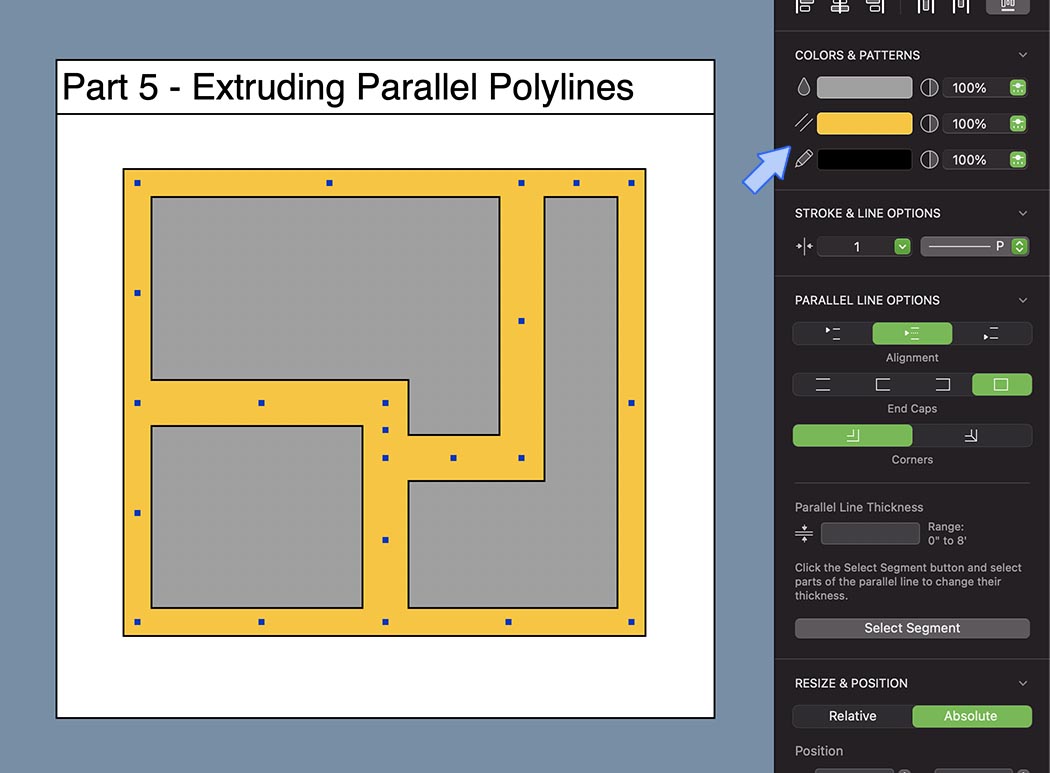Select the fill color droplet icon
1050x773 pixels.
(803, 87)
